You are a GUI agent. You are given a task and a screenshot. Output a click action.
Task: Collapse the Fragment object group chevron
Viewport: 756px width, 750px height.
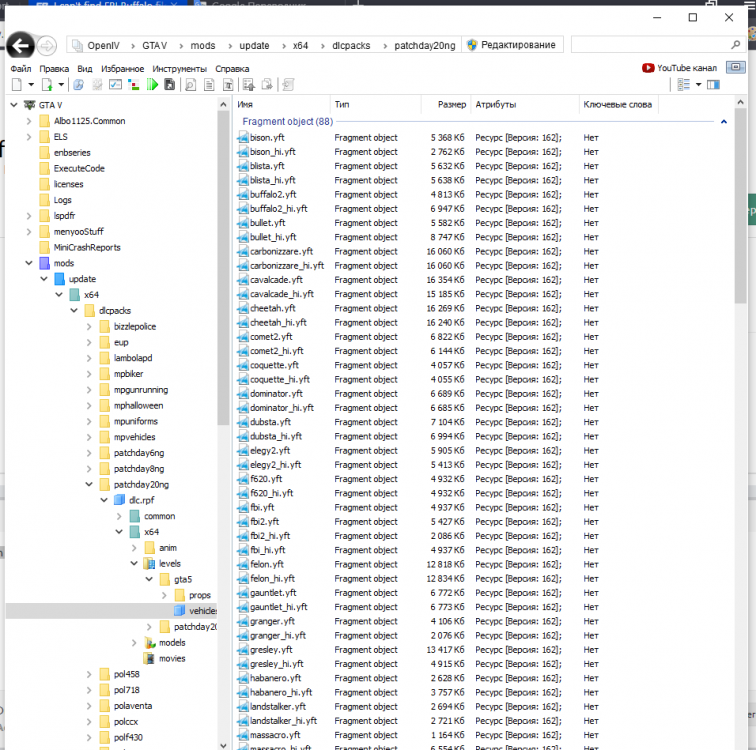(724, 122)
